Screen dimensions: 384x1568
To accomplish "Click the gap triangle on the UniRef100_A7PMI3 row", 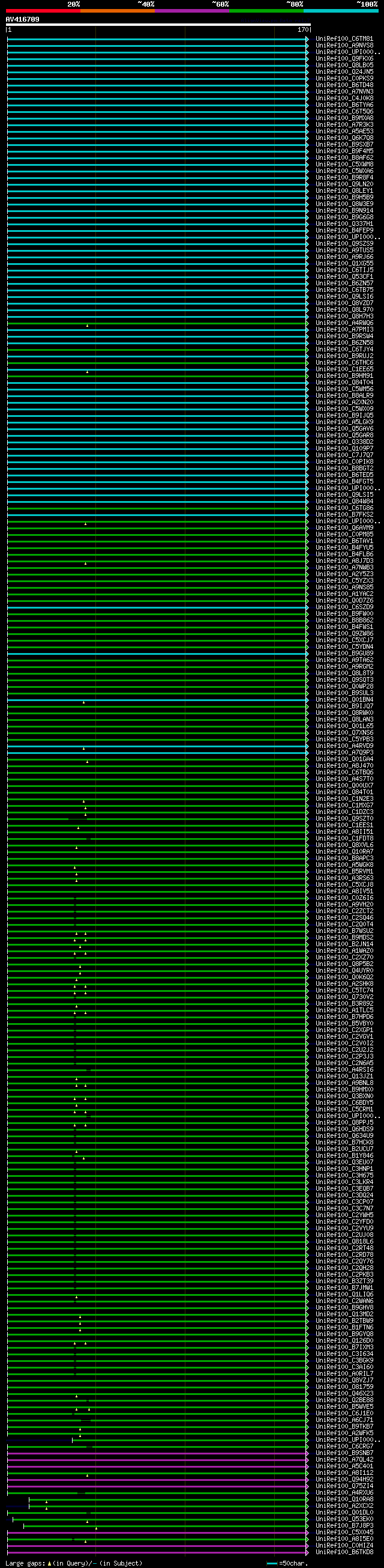I will pyautogui.click(x=87, y=326).
